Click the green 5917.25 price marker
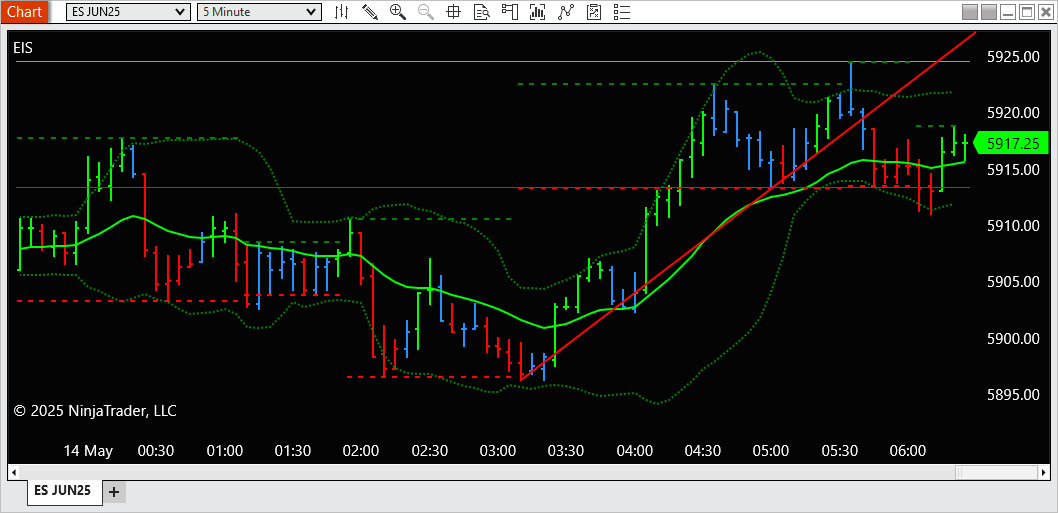Viewport: 1058px width, 513px height. (1011, 143)
